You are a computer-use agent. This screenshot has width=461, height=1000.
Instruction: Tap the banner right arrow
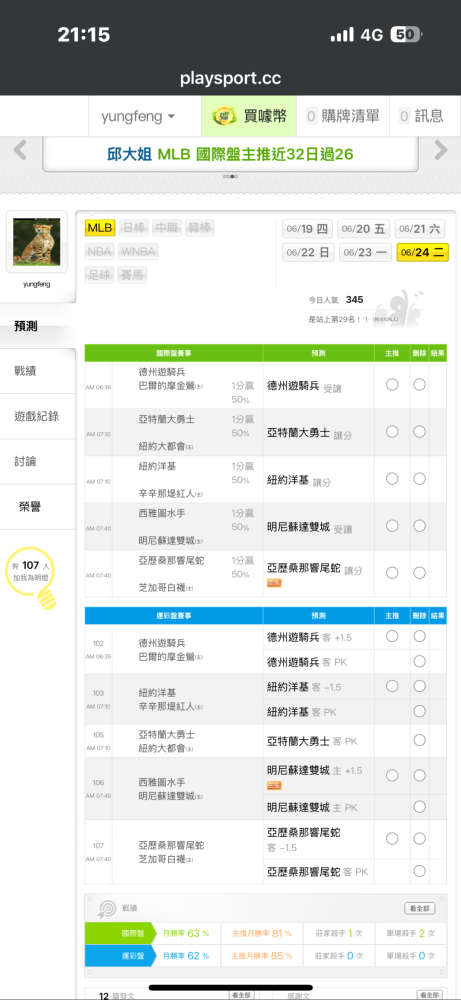click(x=441, y=151)
